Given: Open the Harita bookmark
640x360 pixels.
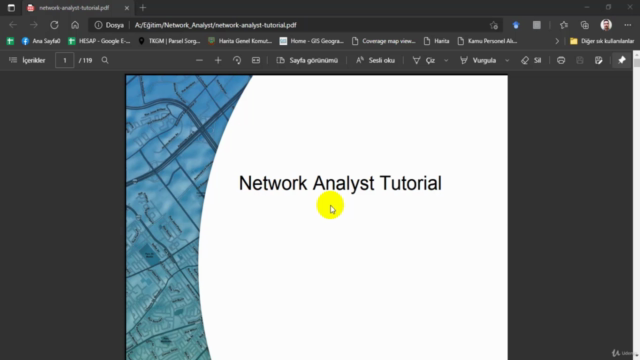Looking at the screenshot, I should tap(437, 41).
